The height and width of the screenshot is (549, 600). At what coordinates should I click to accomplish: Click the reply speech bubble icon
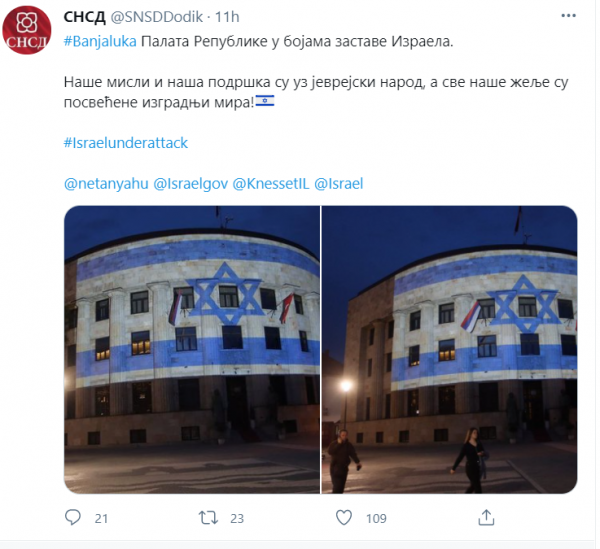(73, 517)
